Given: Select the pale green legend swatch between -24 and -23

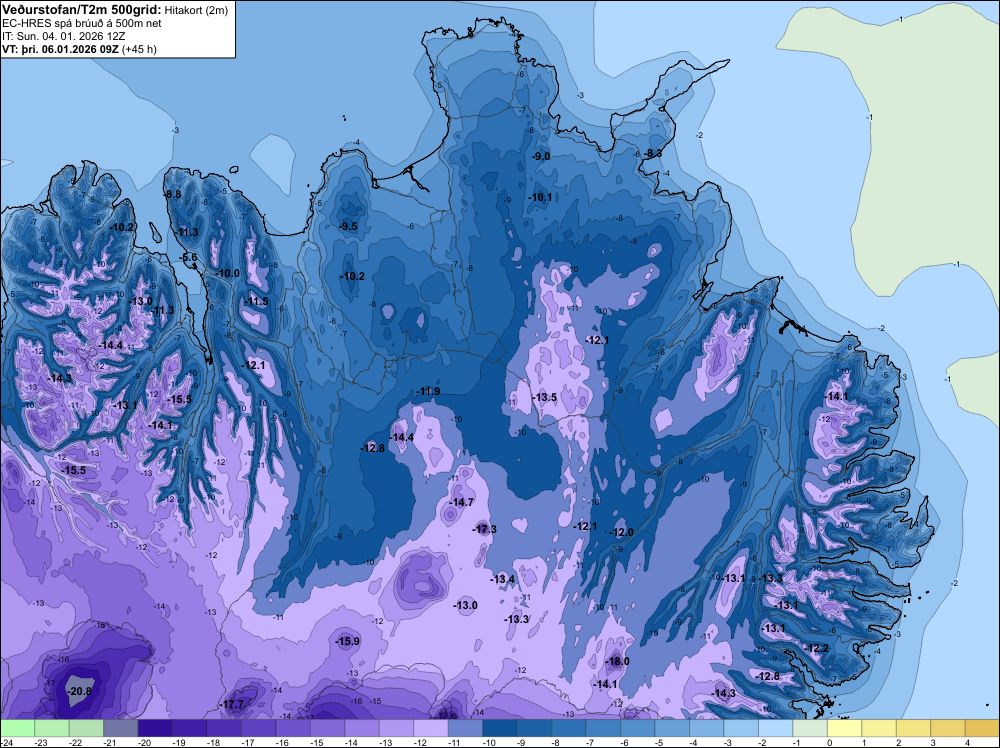Looking at the screenshot, I should tap(17, 728).
